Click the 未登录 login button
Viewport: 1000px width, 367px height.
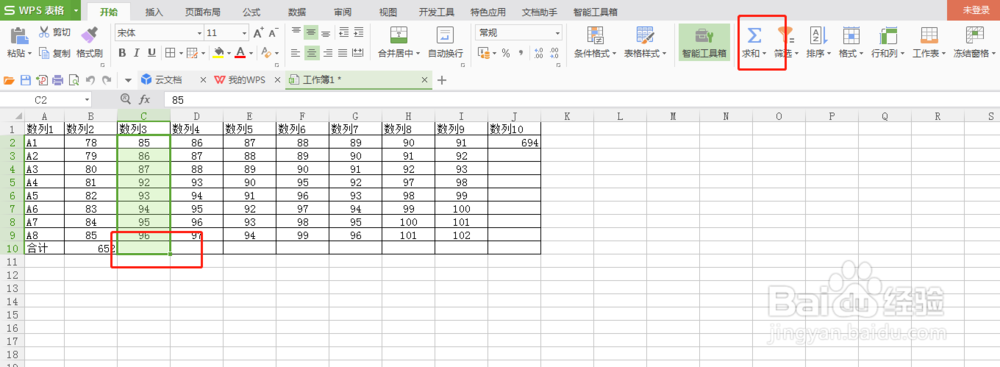976,10
